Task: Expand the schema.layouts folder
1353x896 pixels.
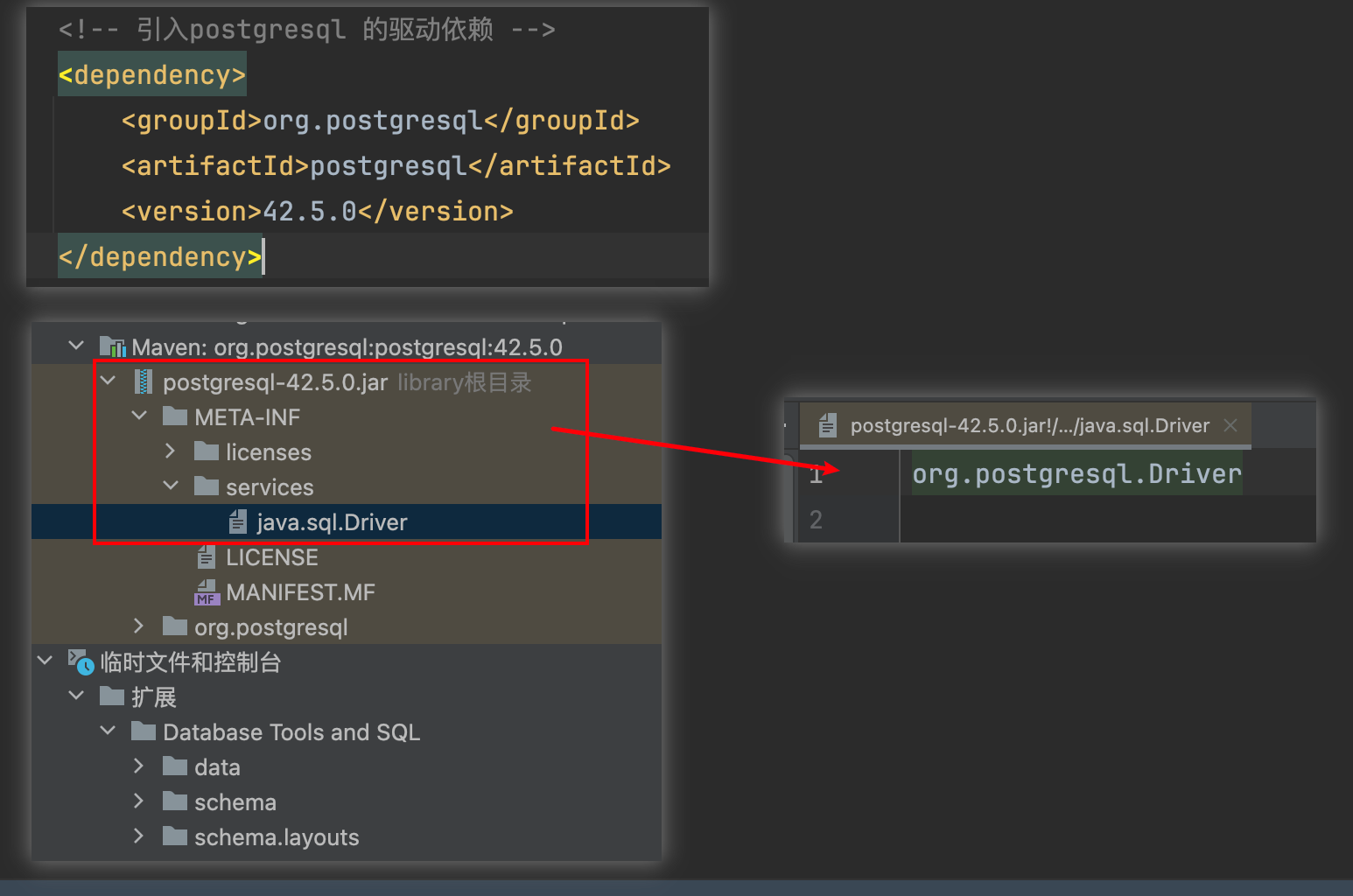Action: pos(139,836)
